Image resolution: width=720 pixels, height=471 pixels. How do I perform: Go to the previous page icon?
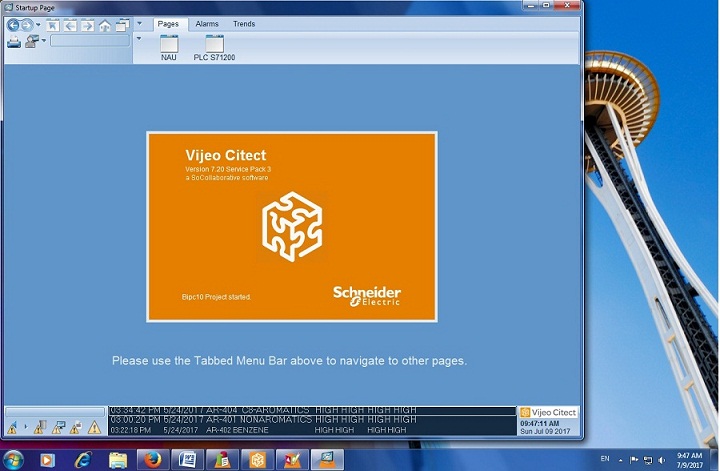coord(70,25)
